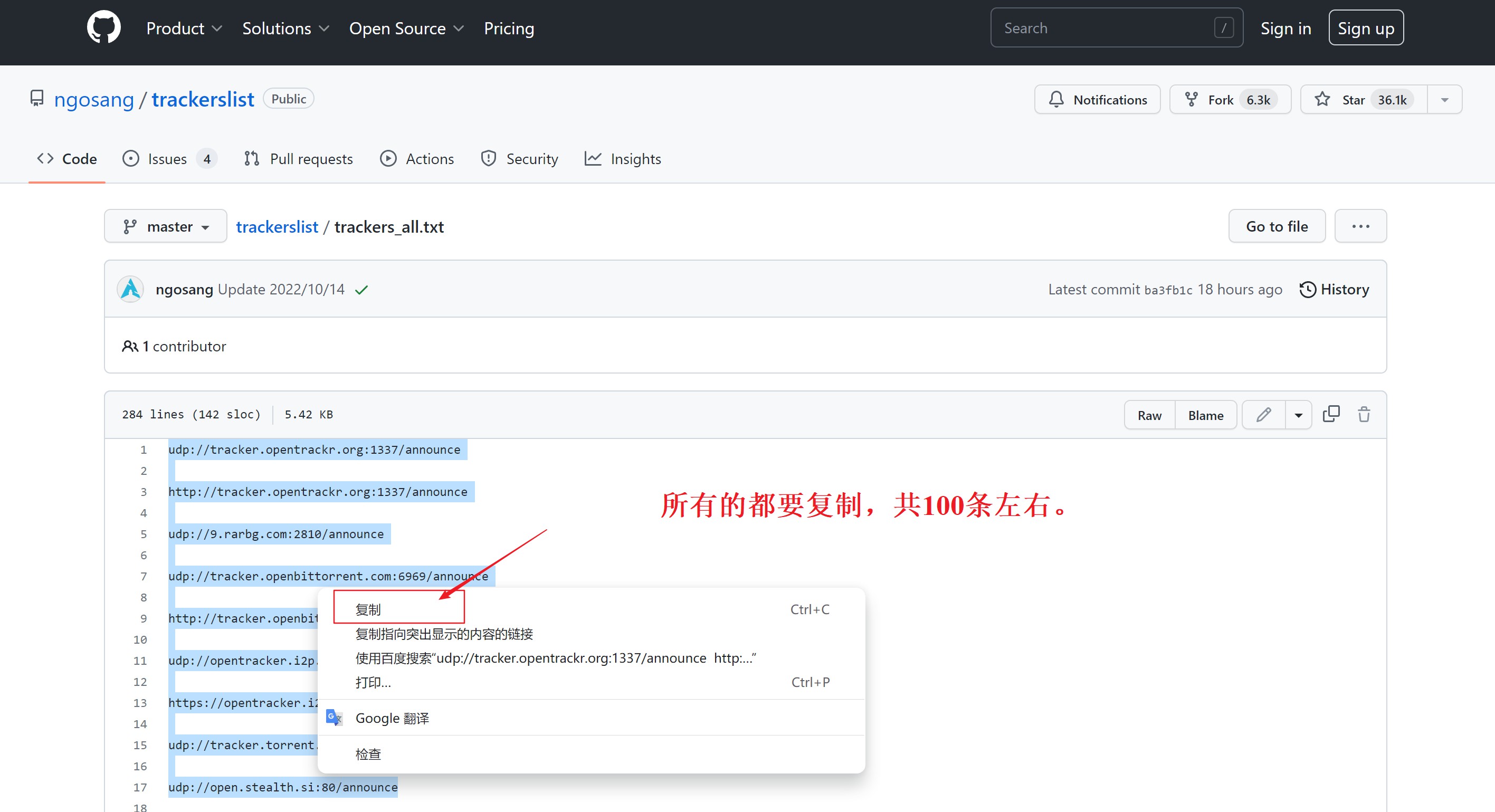The width and height of the screenshot is (1495, 812).
Task: Open the ngosang owner profile link
Action: click(x=93, y=99)
